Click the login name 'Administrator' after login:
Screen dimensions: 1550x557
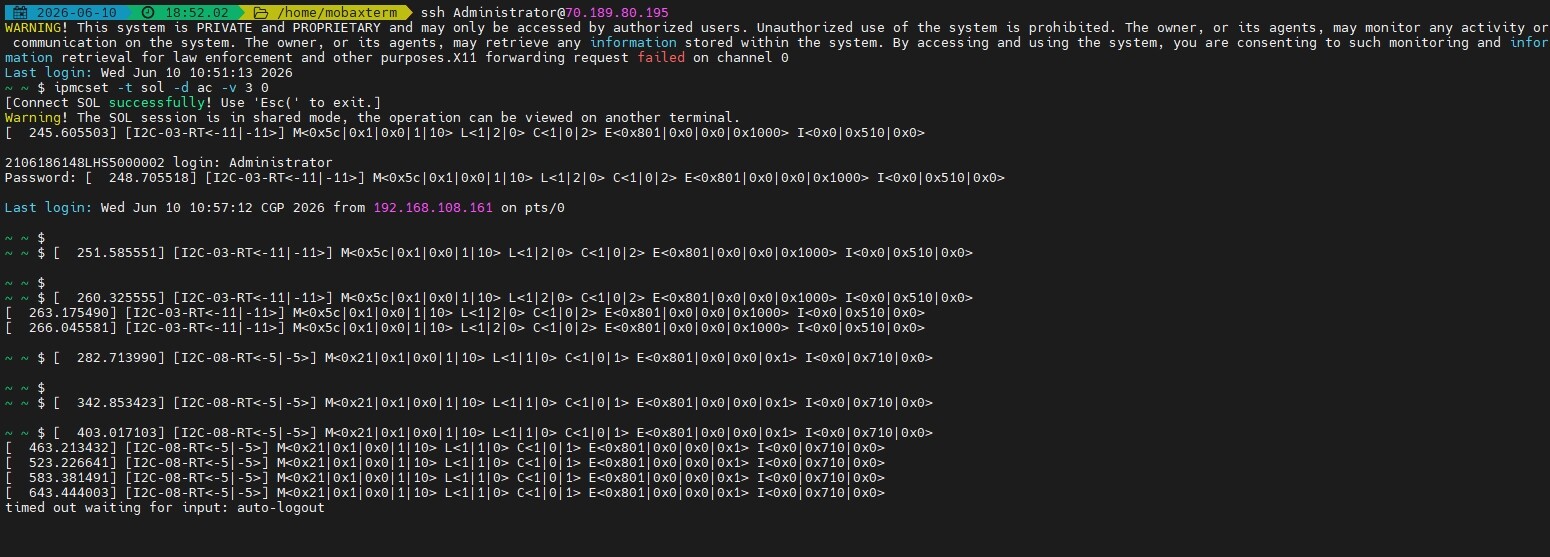point(280,162)
